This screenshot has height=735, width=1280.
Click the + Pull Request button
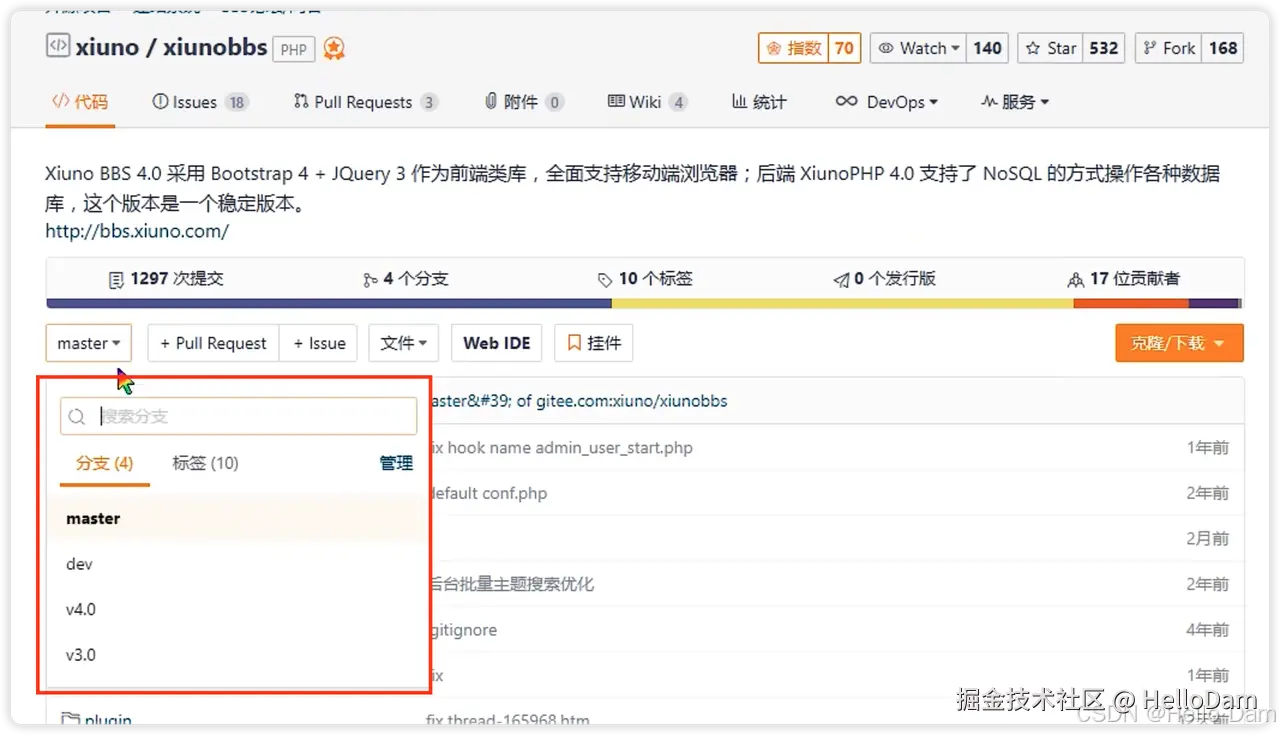point(213,343)
